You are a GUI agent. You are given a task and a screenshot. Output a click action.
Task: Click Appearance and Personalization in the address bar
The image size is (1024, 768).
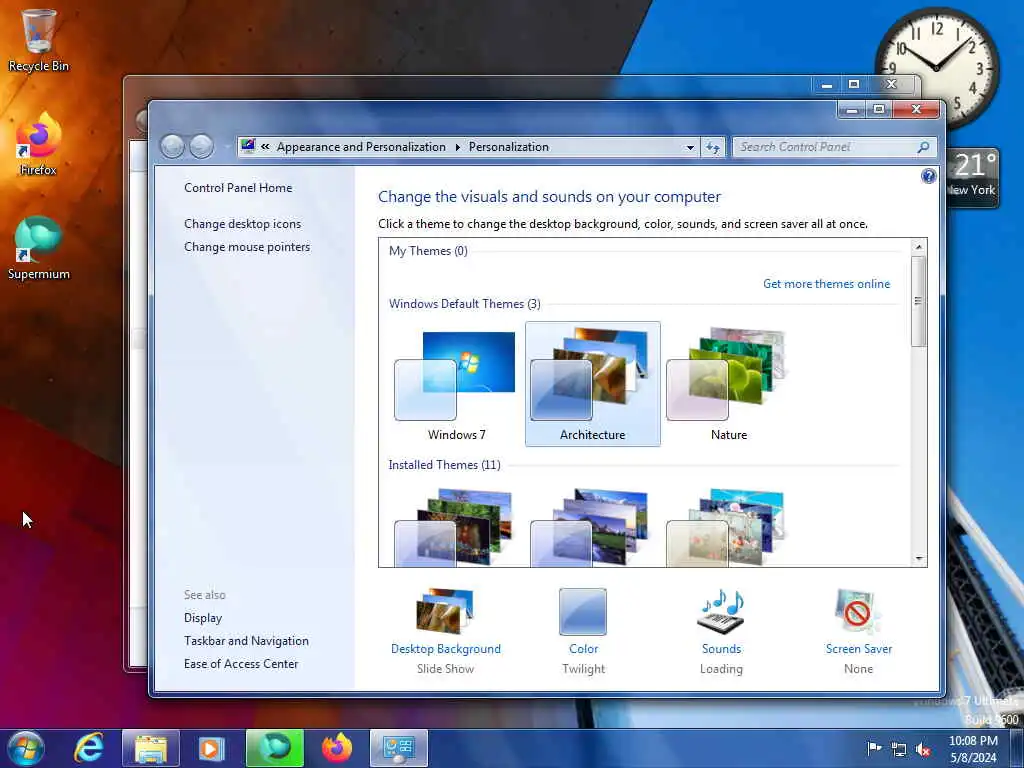pyautogui.click(x=361, y=147)
